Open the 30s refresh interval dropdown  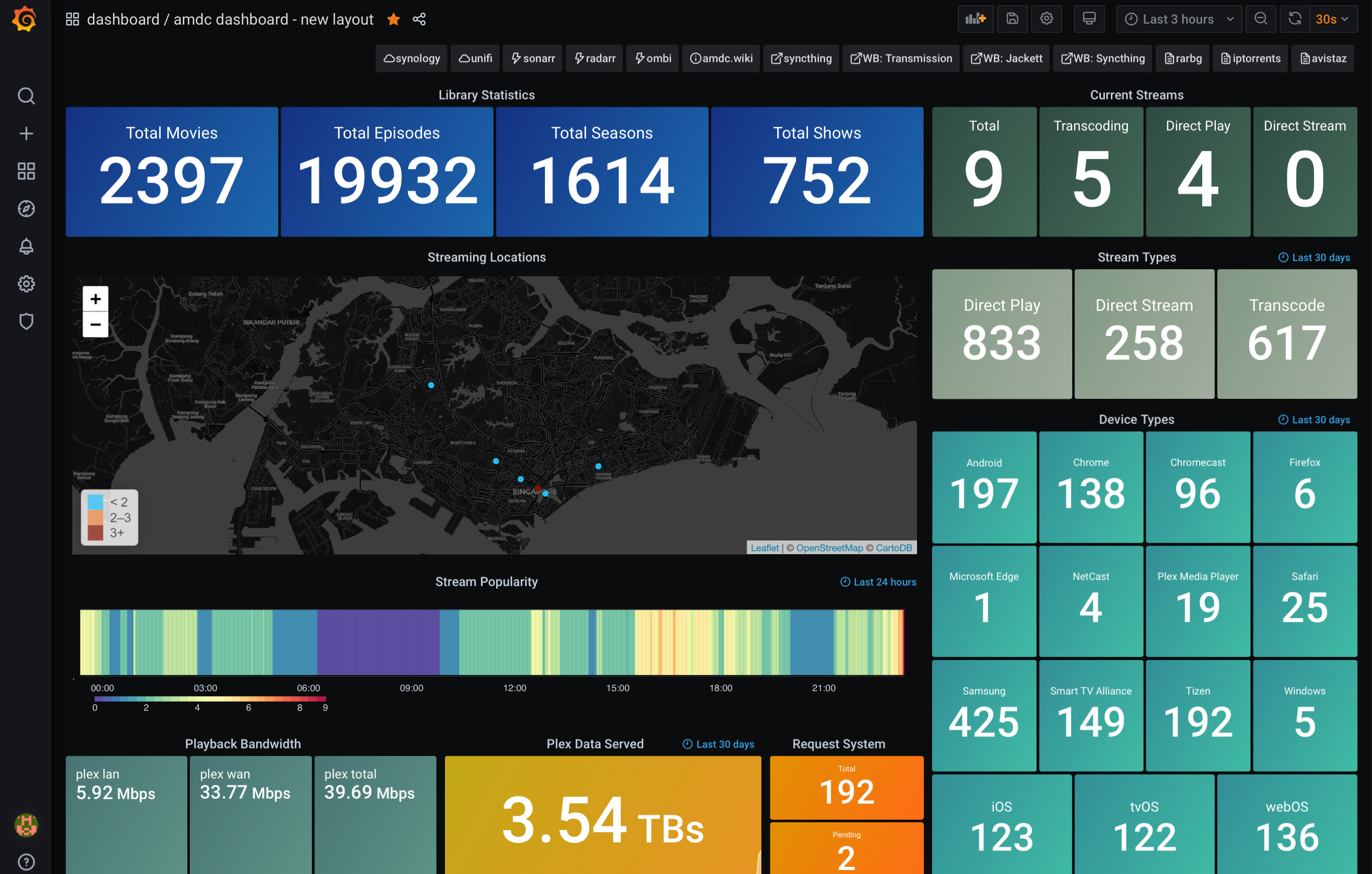pos(1333,19)
